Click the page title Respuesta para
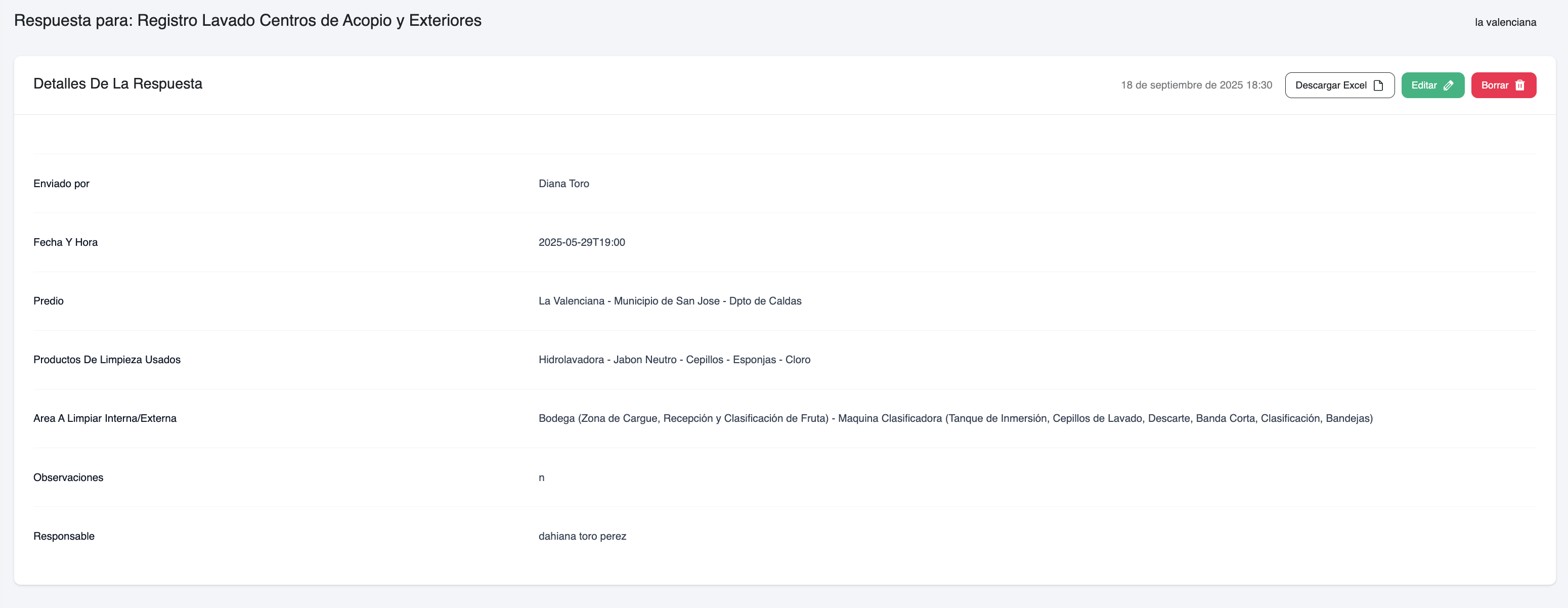The image size is (1568, 608). click(247, 21)
